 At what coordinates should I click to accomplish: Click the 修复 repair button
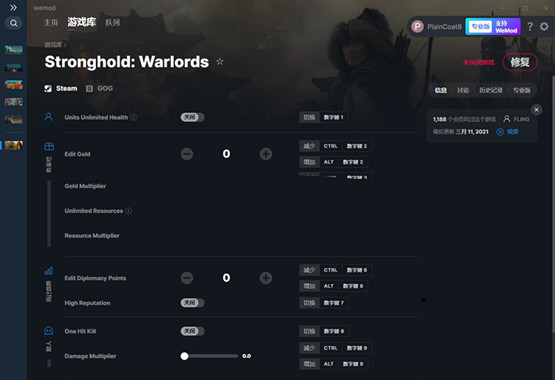pos(520,62)
